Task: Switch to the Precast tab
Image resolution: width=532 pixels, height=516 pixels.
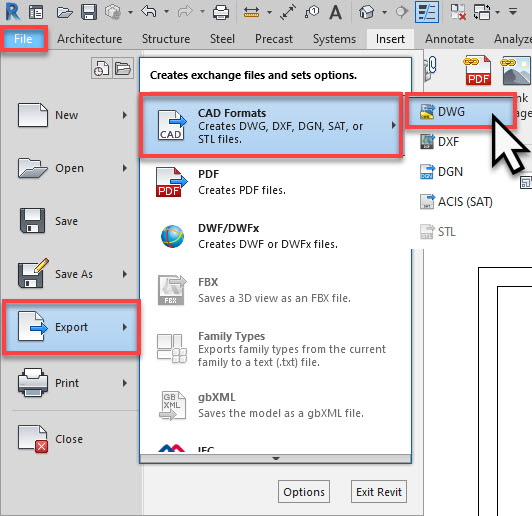Action: 274,39
